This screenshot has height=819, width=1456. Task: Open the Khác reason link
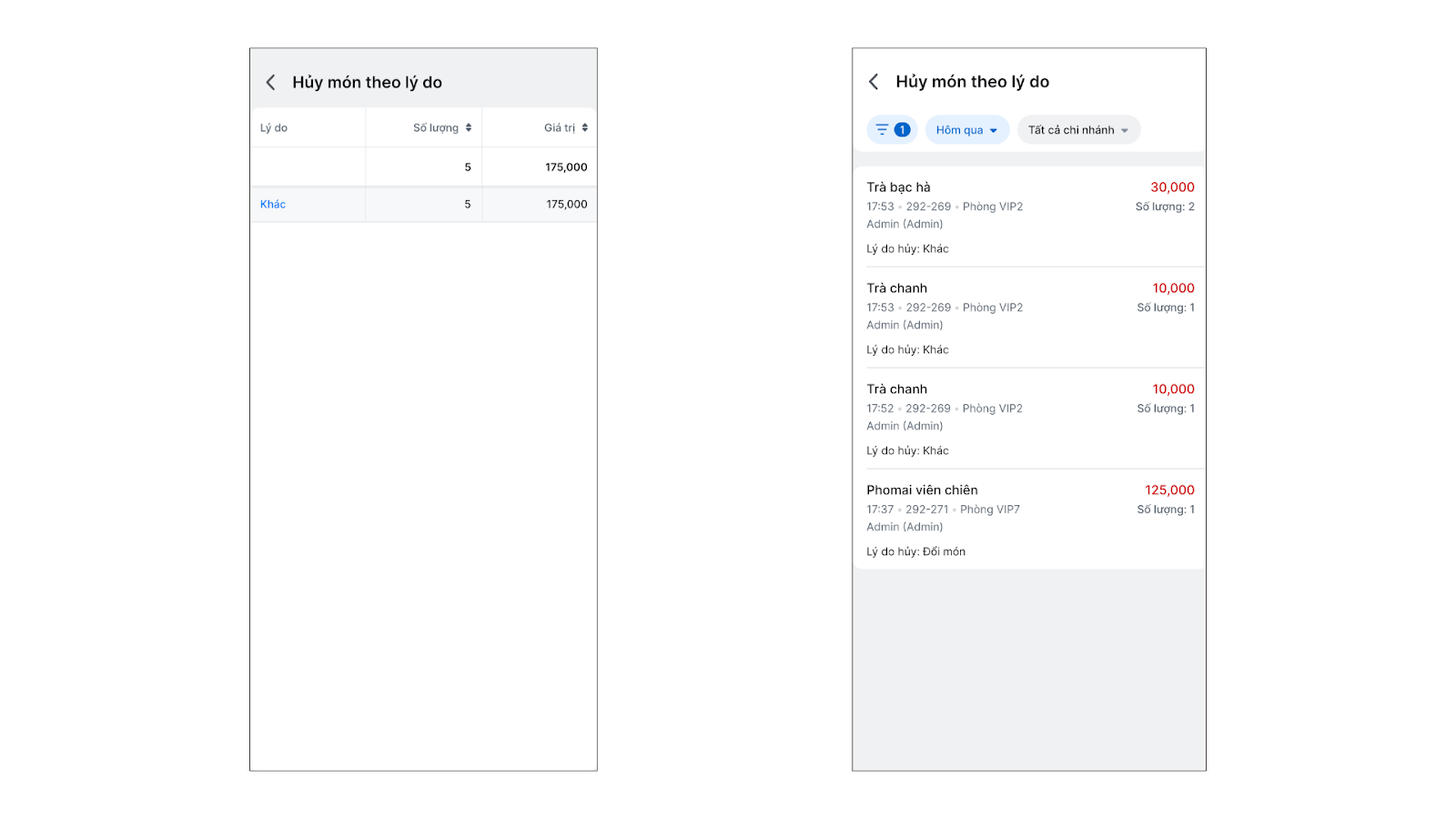pos(273,205)
